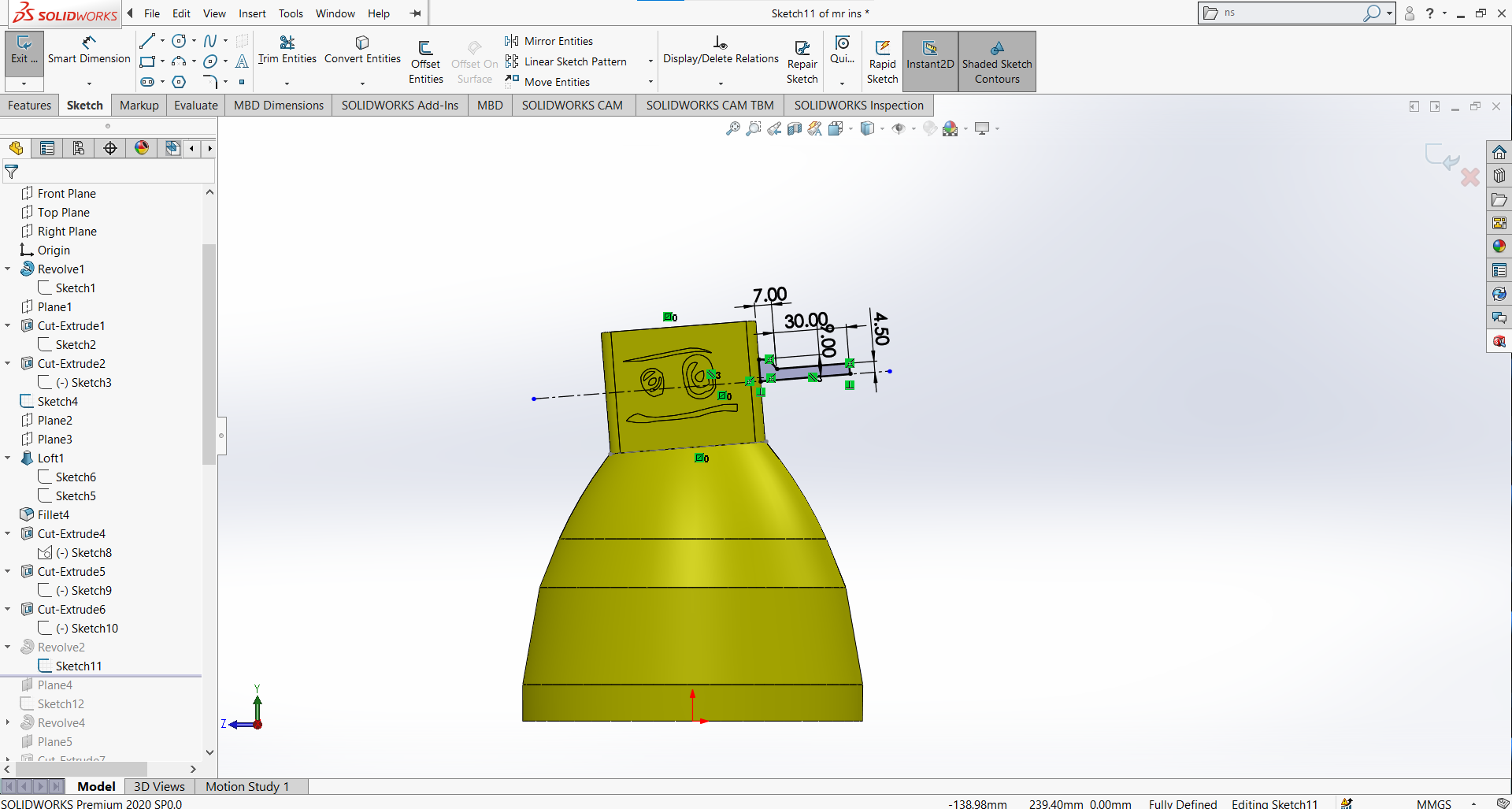Select the Smart Dimension tool

pyautogui.click(x=89, y=50)
